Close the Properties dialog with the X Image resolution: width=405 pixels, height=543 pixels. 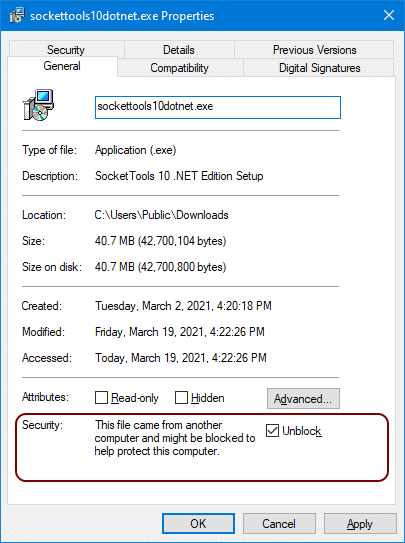(389, 15)
